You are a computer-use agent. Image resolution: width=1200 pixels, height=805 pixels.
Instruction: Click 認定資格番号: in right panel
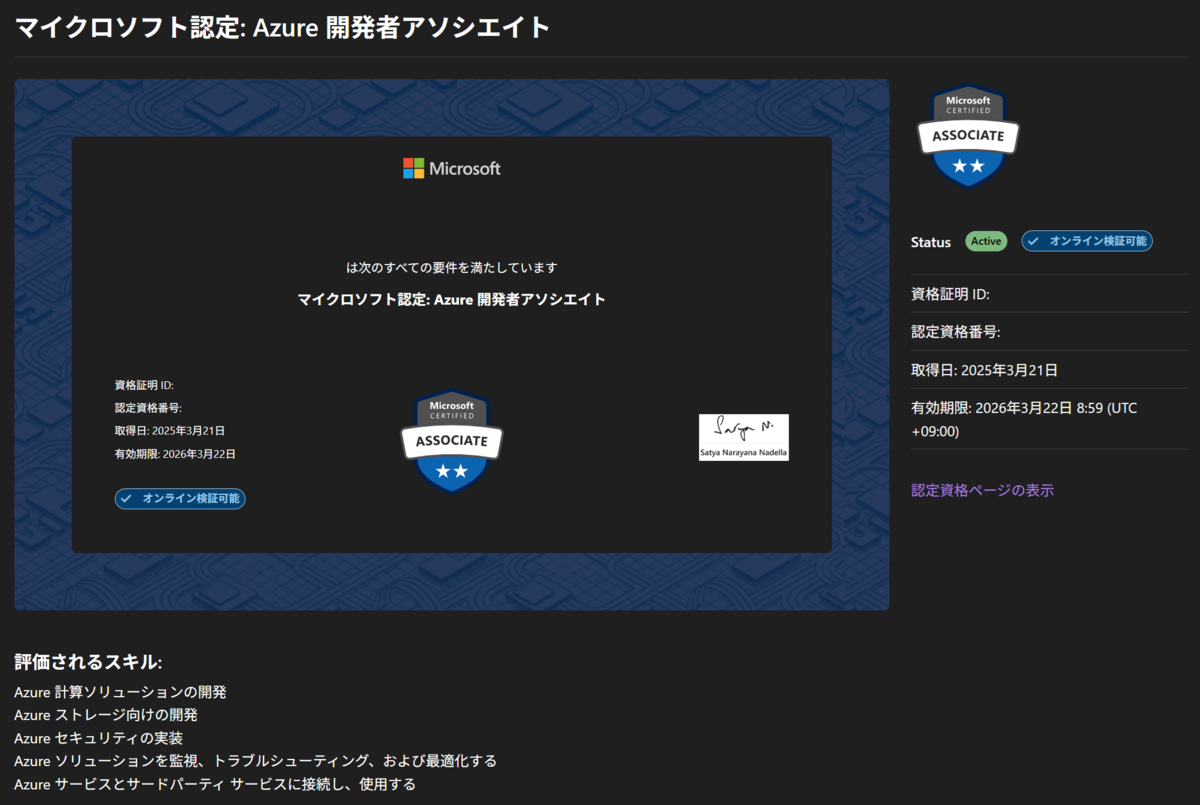[956, 332]
